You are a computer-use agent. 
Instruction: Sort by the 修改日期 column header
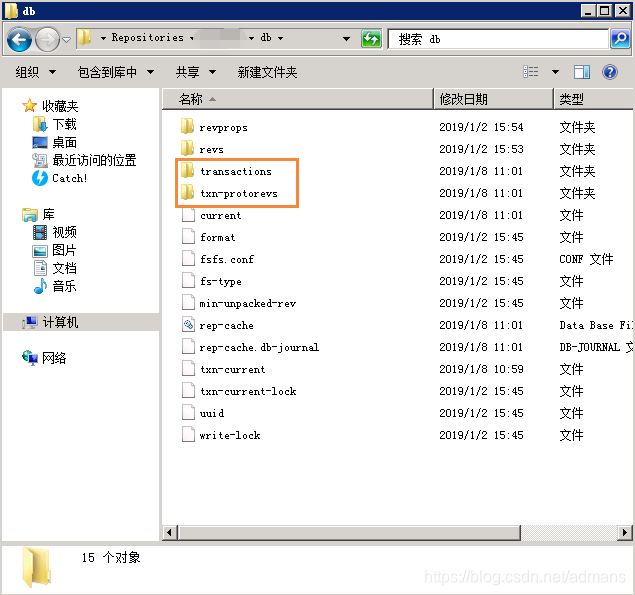(x=493, y=99)
